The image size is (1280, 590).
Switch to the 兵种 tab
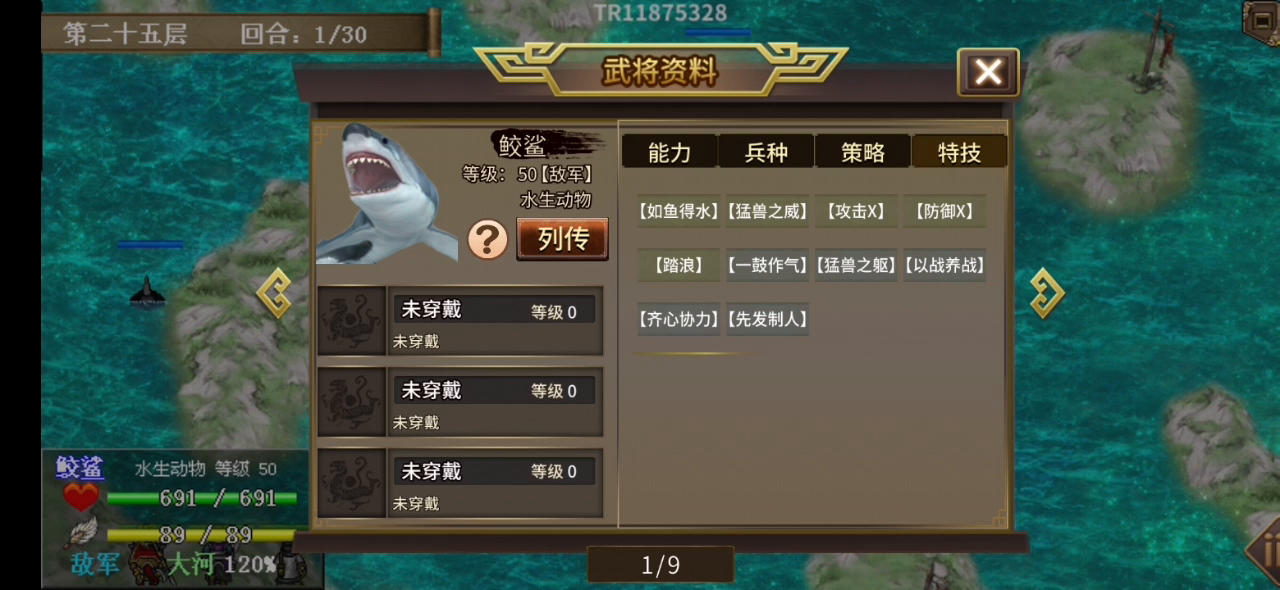point(766,152)
